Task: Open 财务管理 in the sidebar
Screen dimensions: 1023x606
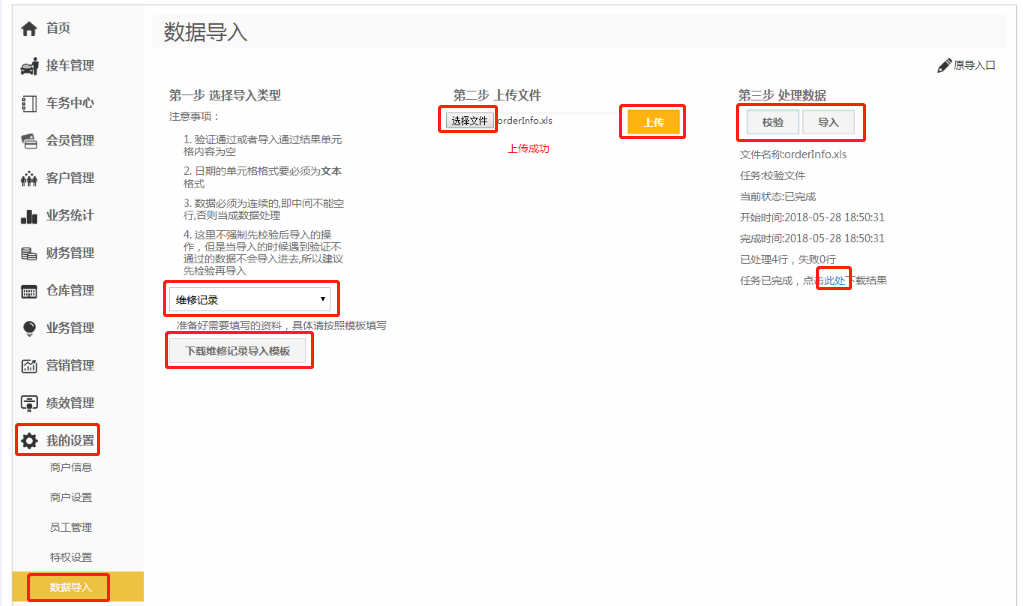Action: coord(69,253)
